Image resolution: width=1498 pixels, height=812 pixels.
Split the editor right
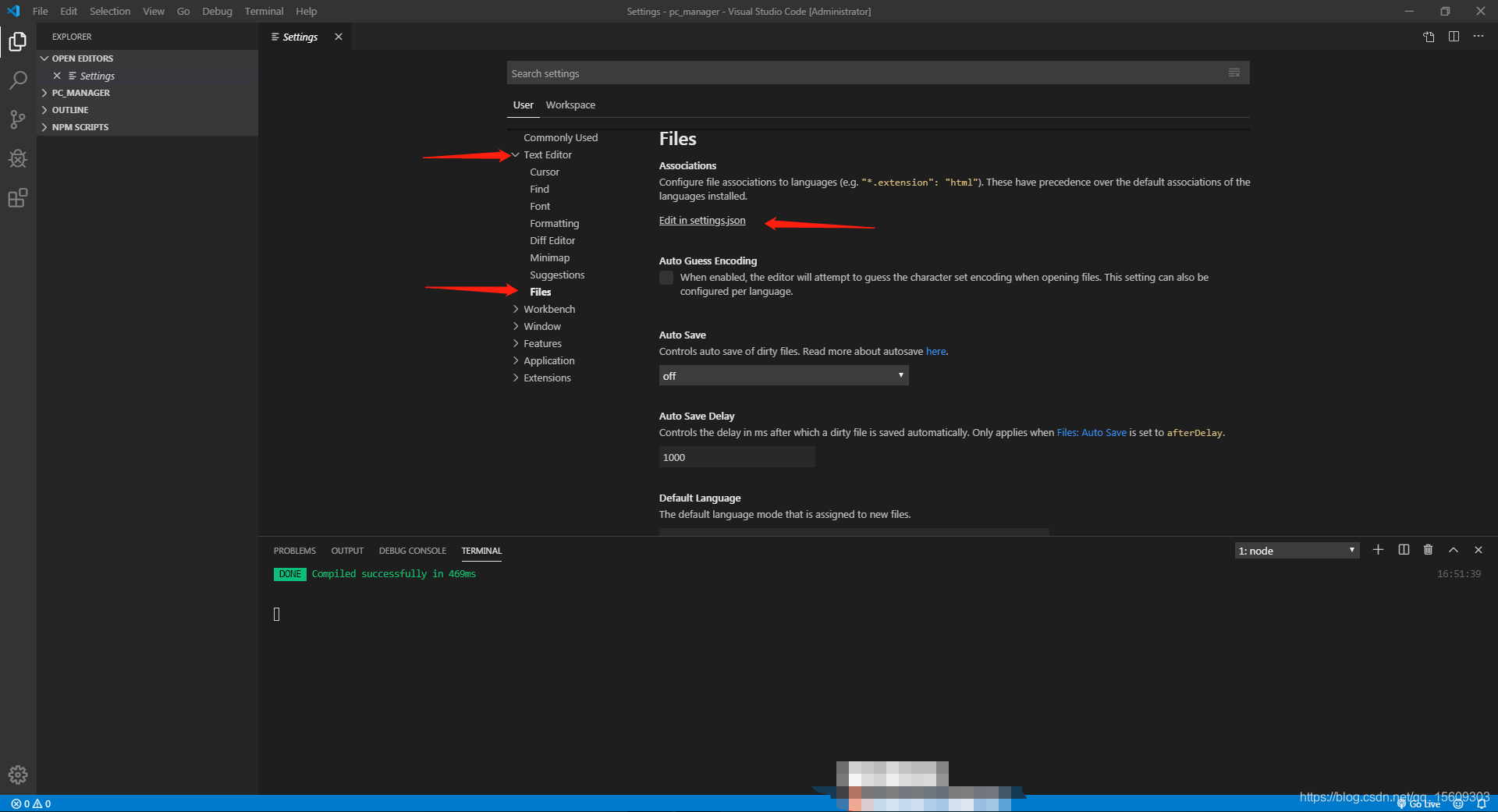pos(1454,37)
